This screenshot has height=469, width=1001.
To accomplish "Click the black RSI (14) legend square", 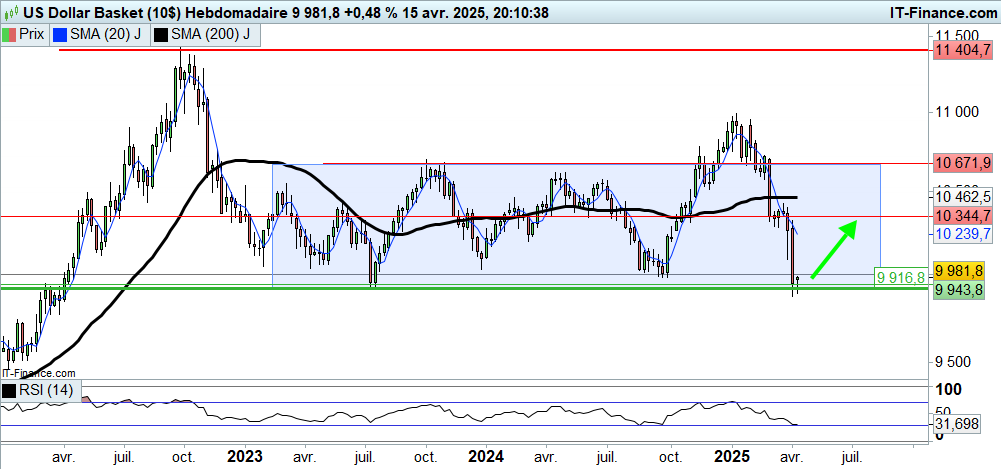I will click(x=10, y=390).
